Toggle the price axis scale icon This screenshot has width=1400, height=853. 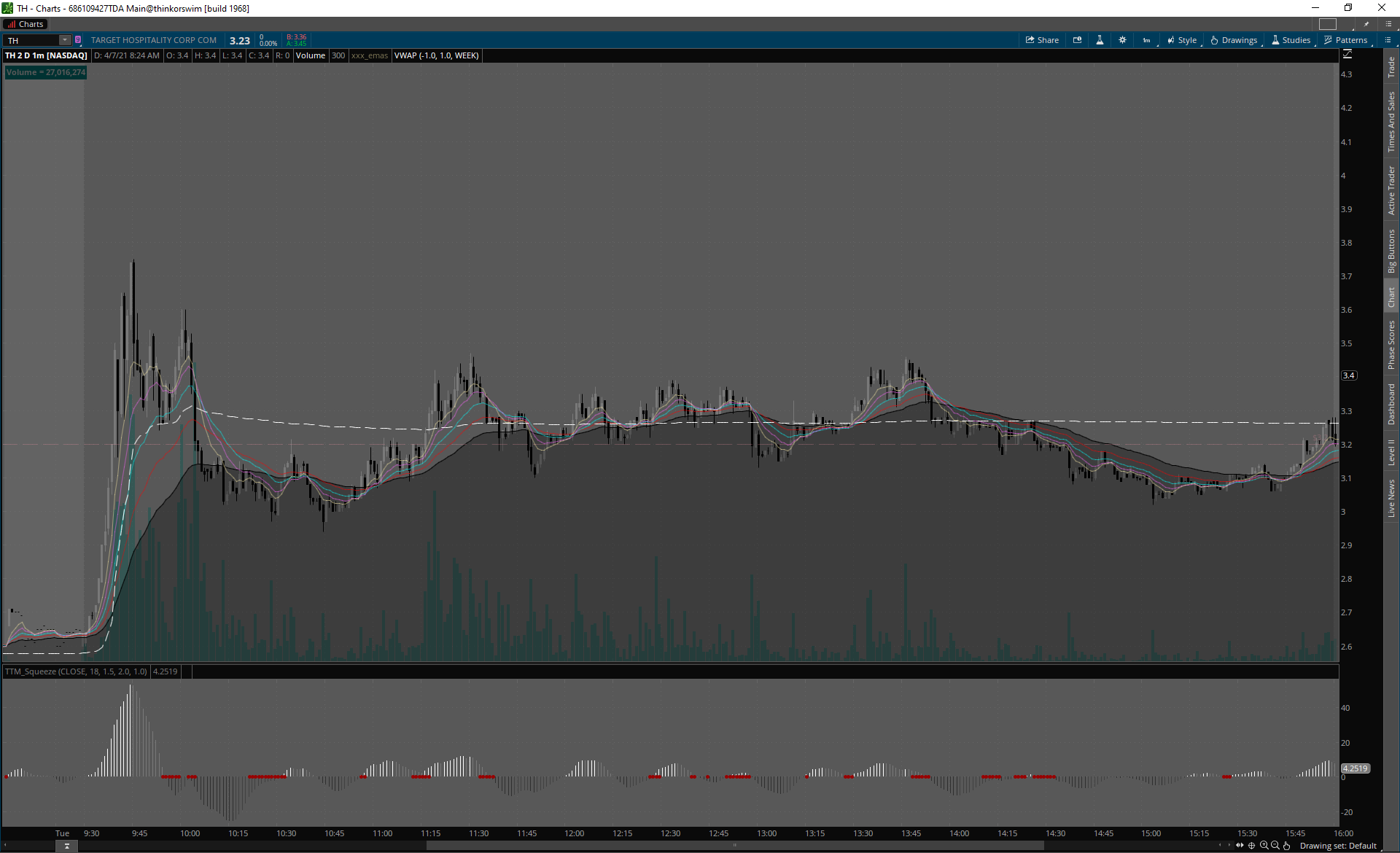(1347, 55)
